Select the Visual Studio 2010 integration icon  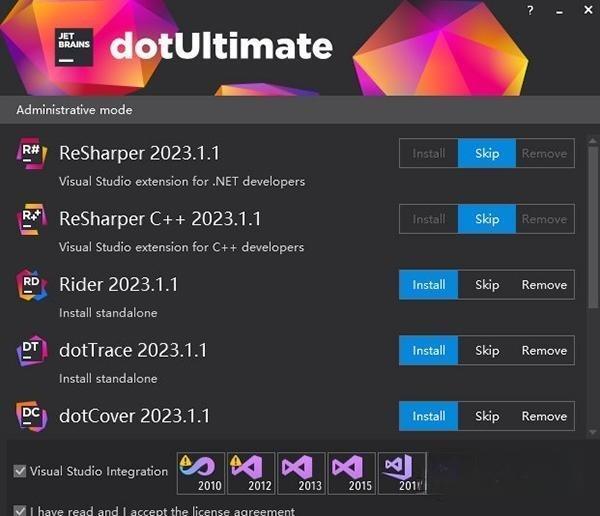coord(201,474)
